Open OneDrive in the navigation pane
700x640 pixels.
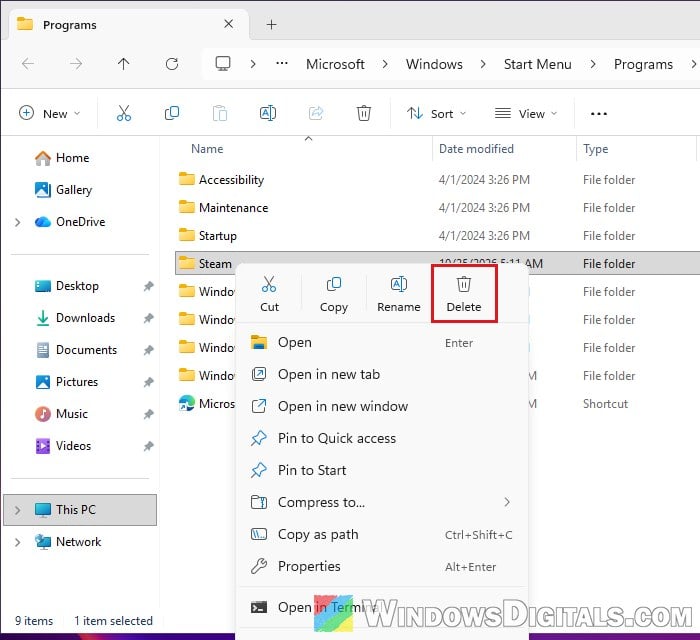[x=70, y=222]
